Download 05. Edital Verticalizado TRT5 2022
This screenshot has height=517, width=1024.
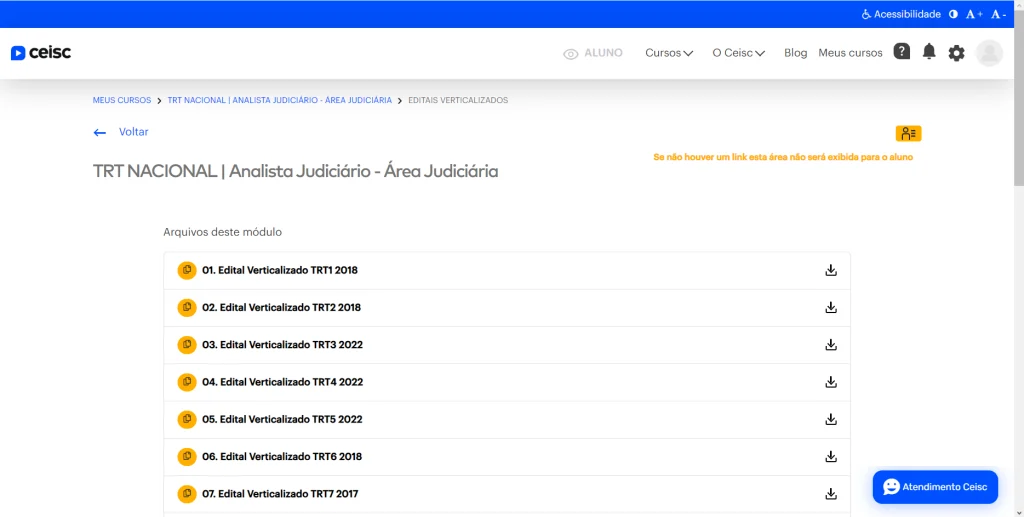pyautogui.click(x=831, y=419)
